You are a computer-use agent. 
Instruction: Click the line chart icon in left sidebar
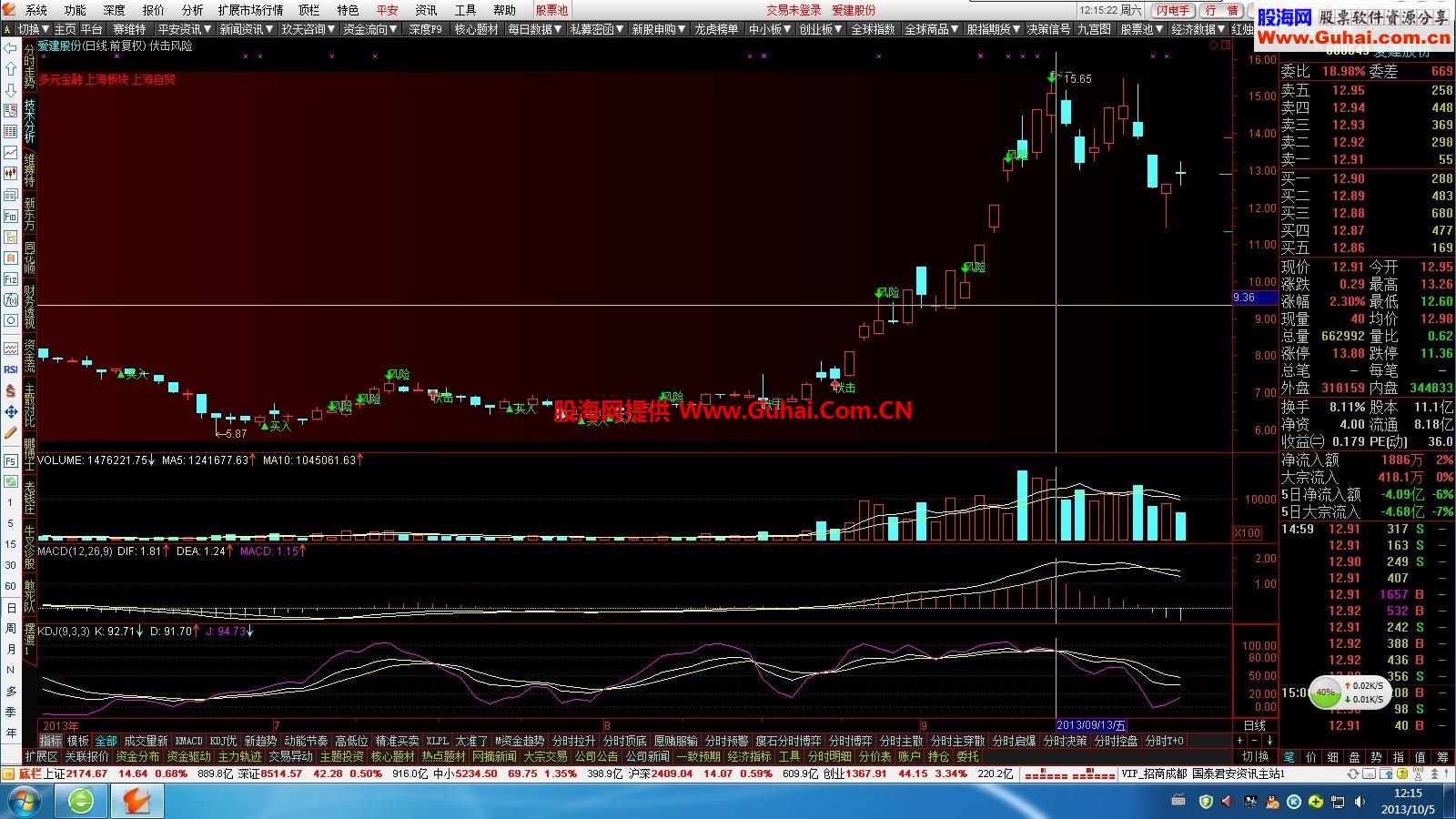11,152
